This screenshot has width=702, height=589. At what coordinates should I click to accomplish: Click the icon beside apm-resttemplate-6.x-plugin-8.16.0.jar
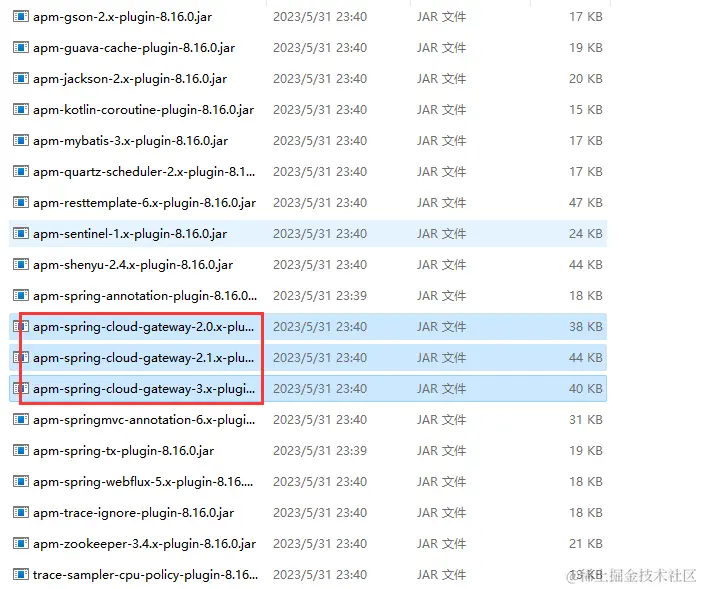click(21, 202)
